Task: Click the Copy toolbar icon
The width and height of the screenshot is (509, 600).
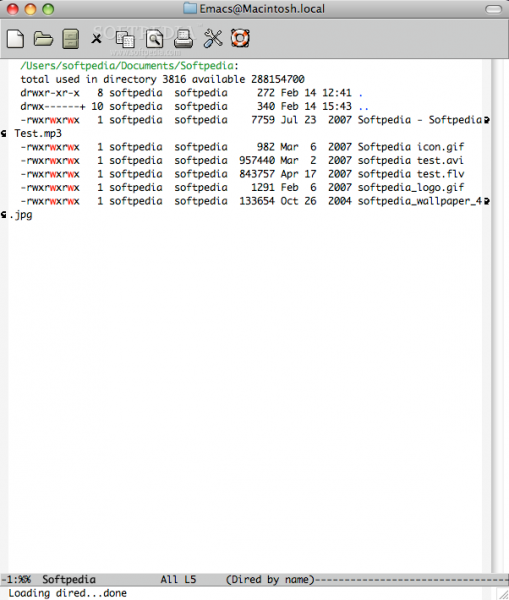Action: [125, 39]
